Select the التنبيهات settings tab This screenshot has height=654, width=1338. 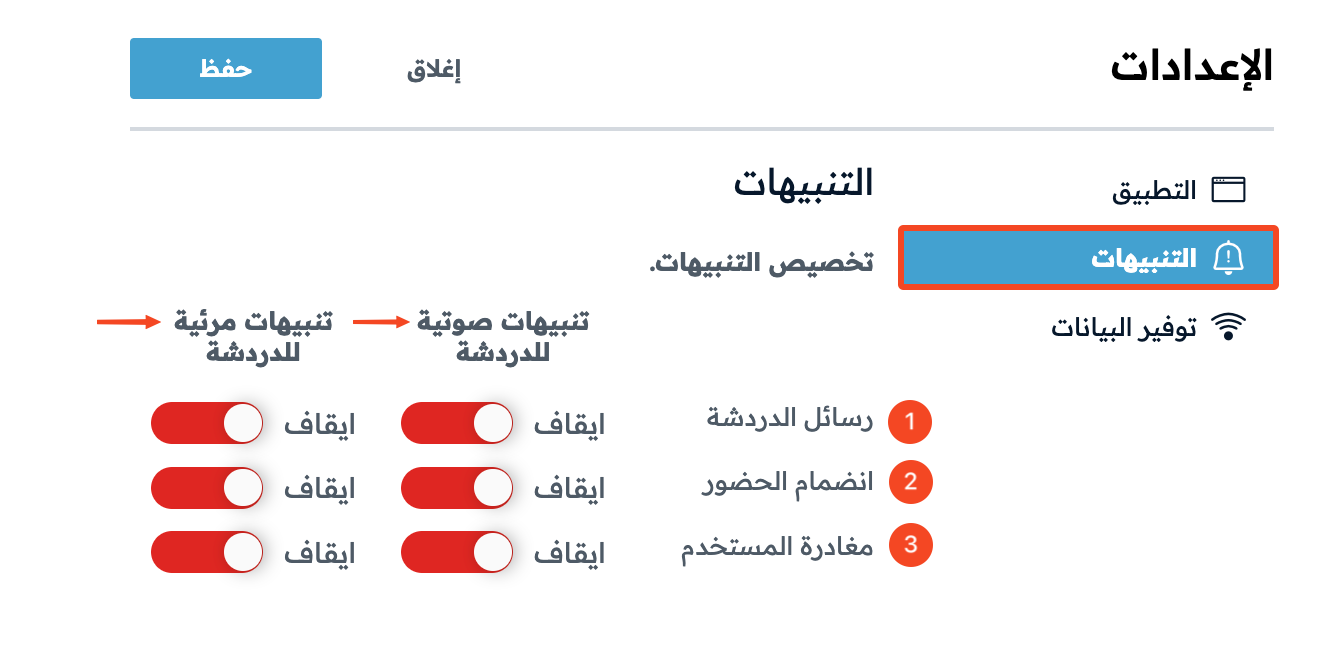pyautogui.click(x=1089, y=258)
